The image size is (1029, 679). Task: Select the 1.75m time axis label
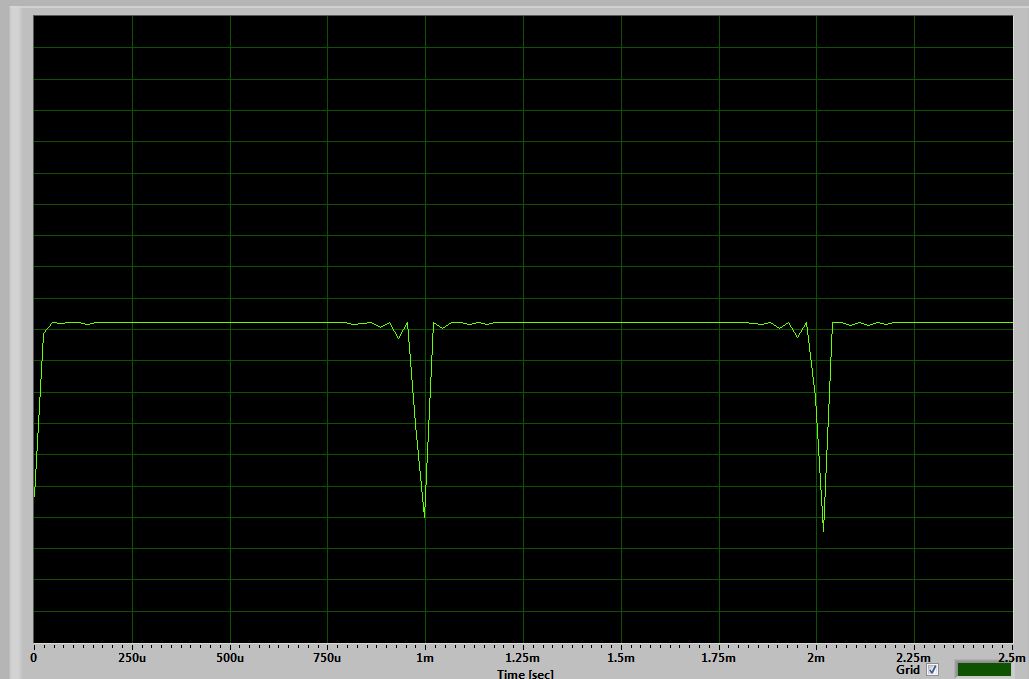pos(719,657)
